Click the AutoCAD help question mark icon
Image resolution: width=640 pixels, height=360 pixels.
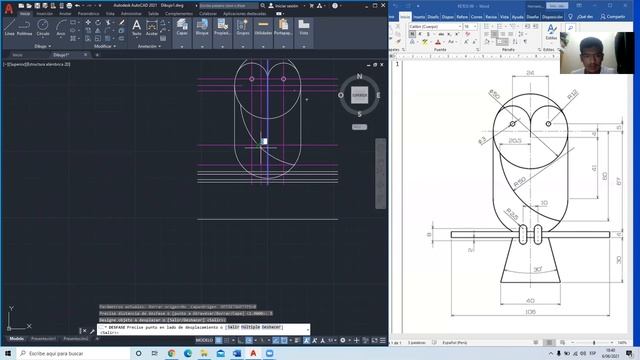pyautogui.click(x=335, y=6)
